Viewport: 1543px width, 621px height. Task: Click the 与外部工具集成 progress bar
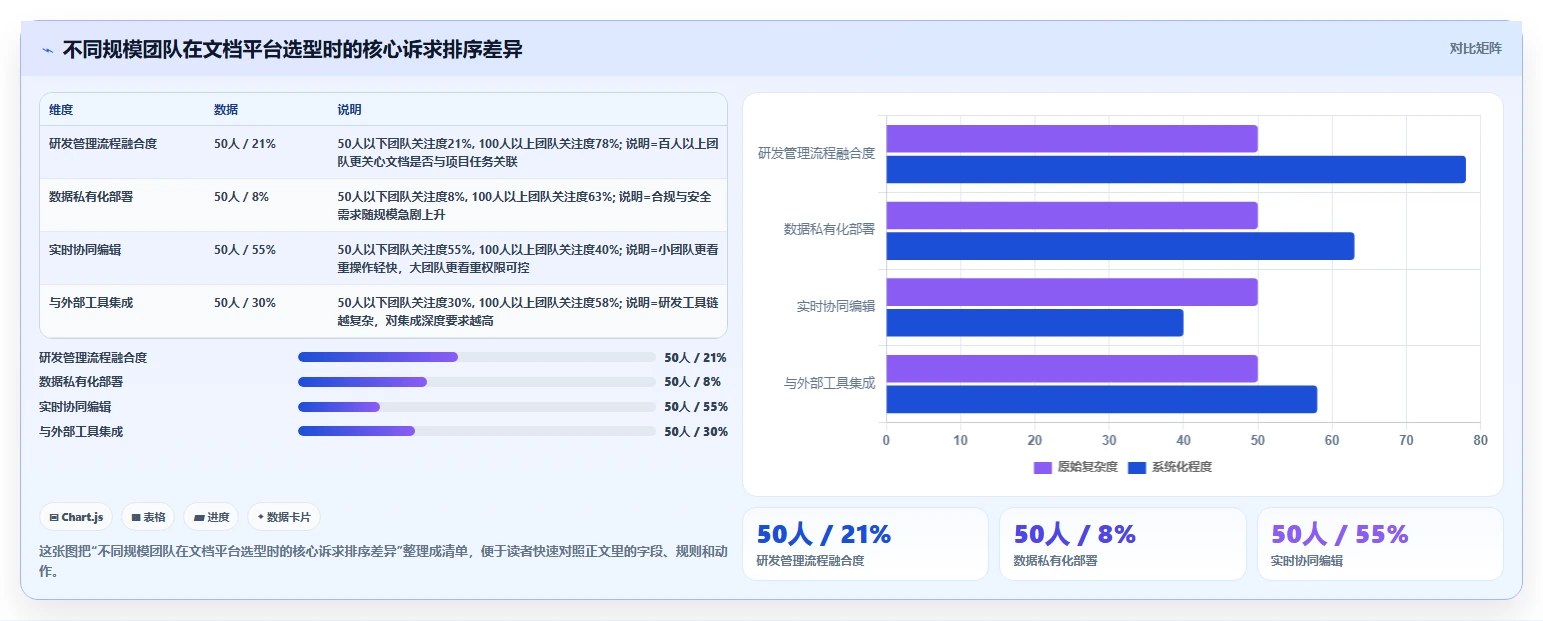point(476,431)
